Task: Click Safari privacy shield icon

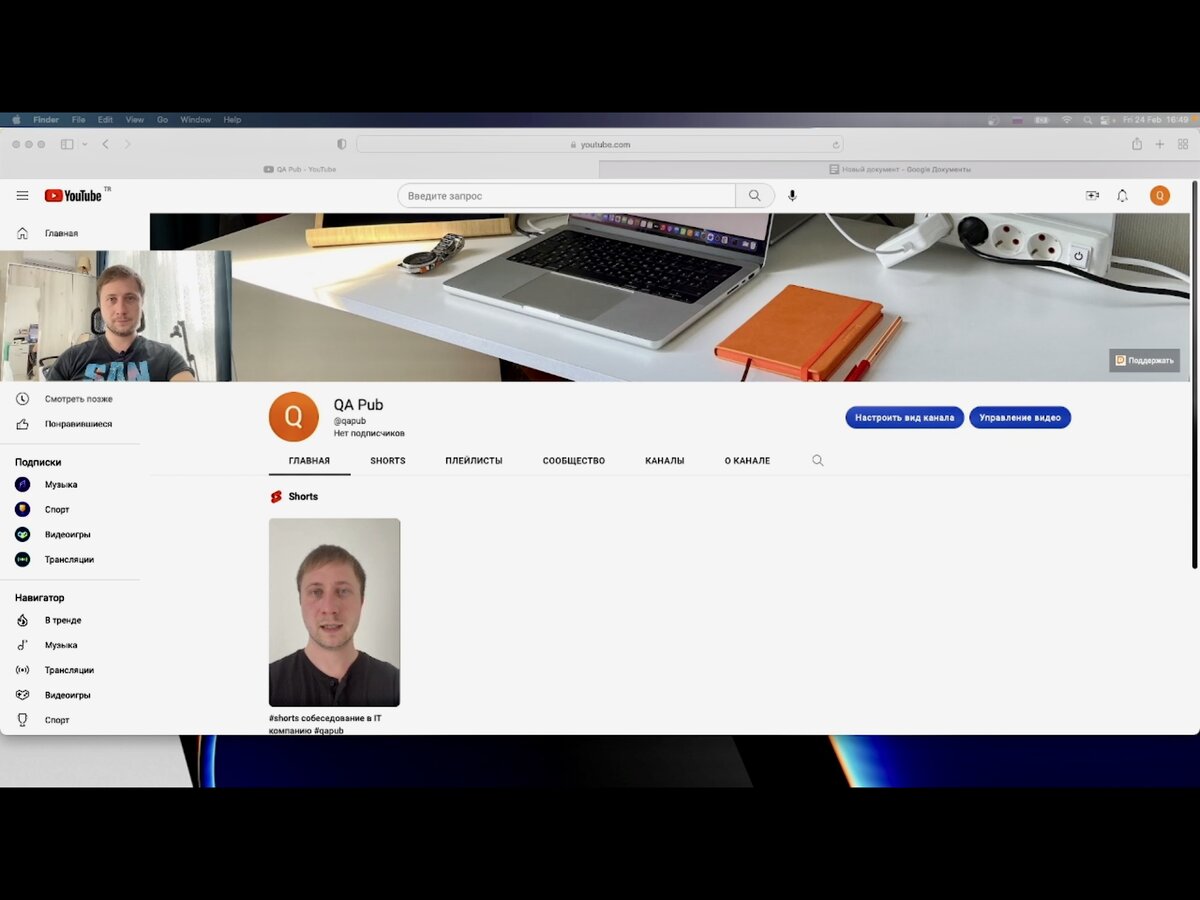Action: pyautogui.click(x=342, y=144)
